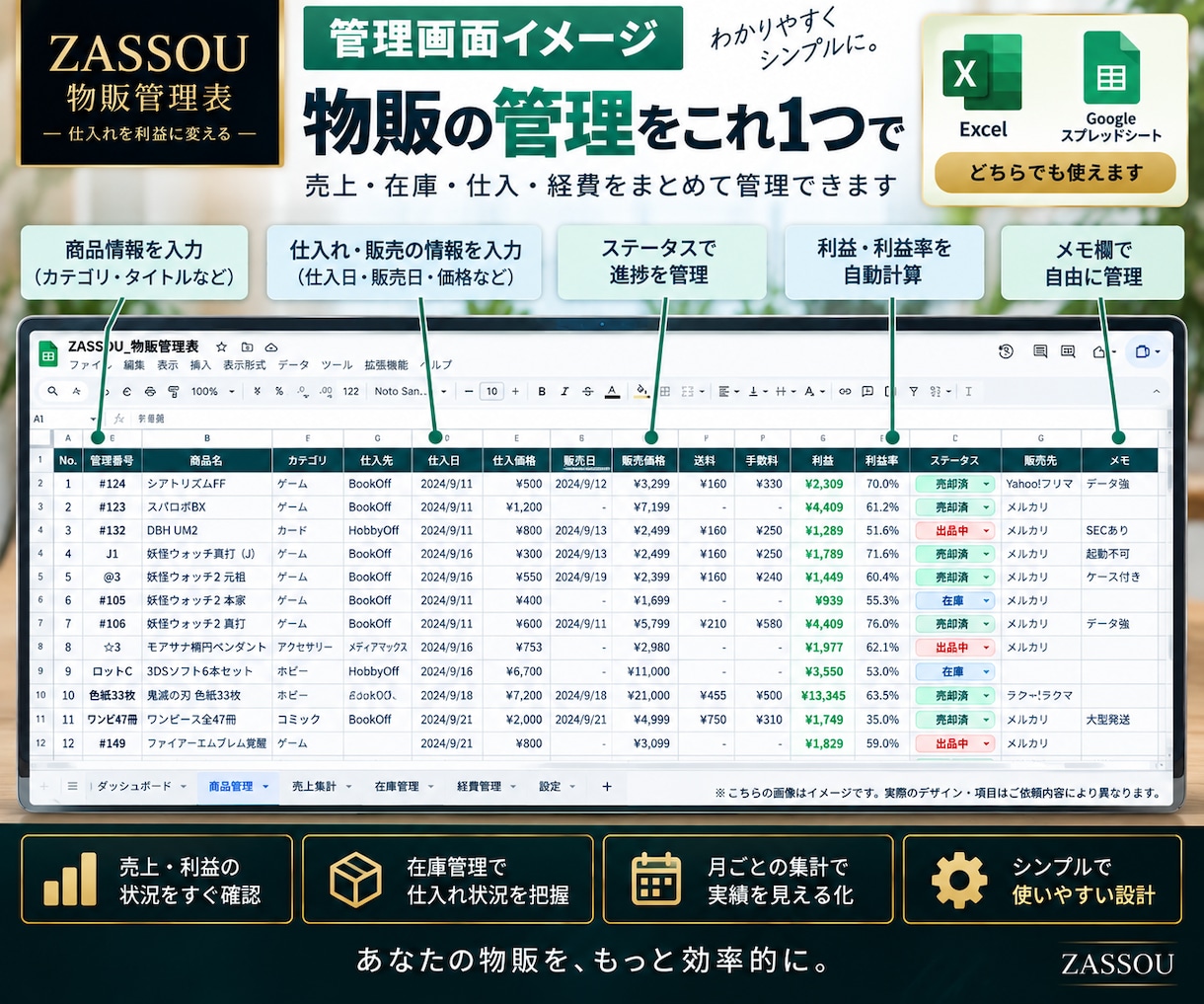Decrease decimal places using .0 icon
This screenshot has width=1204, height=1004.
(304, 392)
